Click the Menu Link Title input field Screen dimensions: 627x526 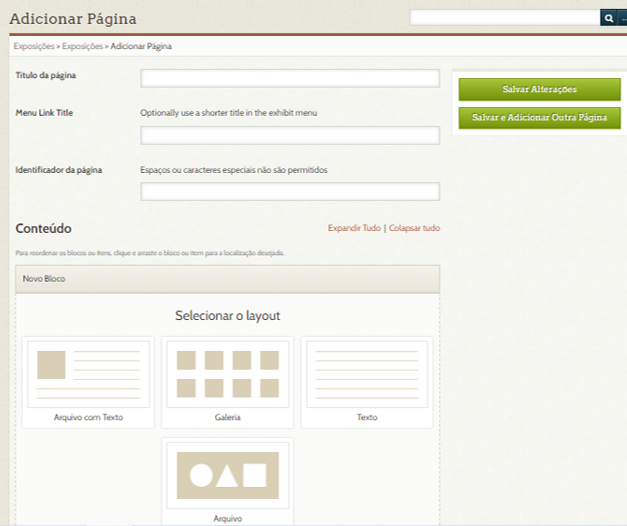point(290,136)
